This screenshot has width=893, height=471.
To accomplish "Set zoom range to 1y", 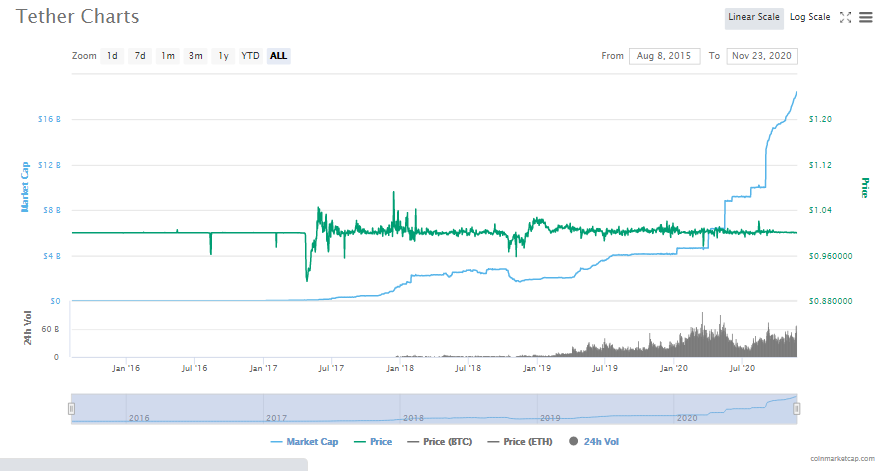I will pyautogui.click(x=223, y=56).
